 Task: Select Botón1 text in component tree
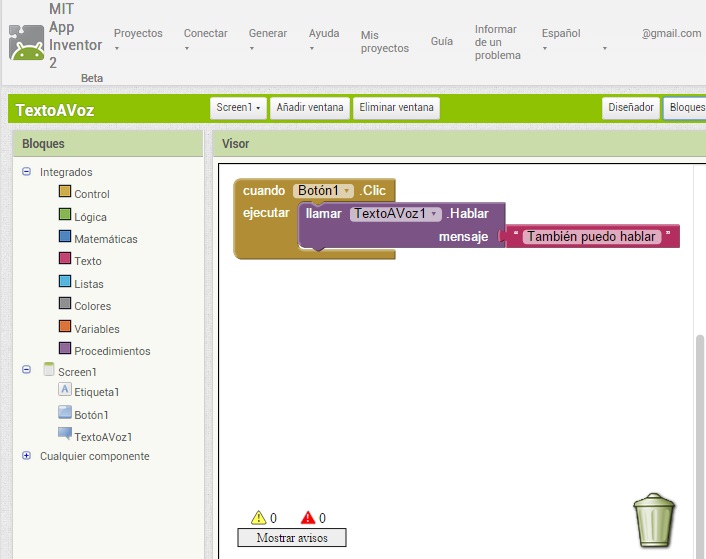(x=91, y=415)
